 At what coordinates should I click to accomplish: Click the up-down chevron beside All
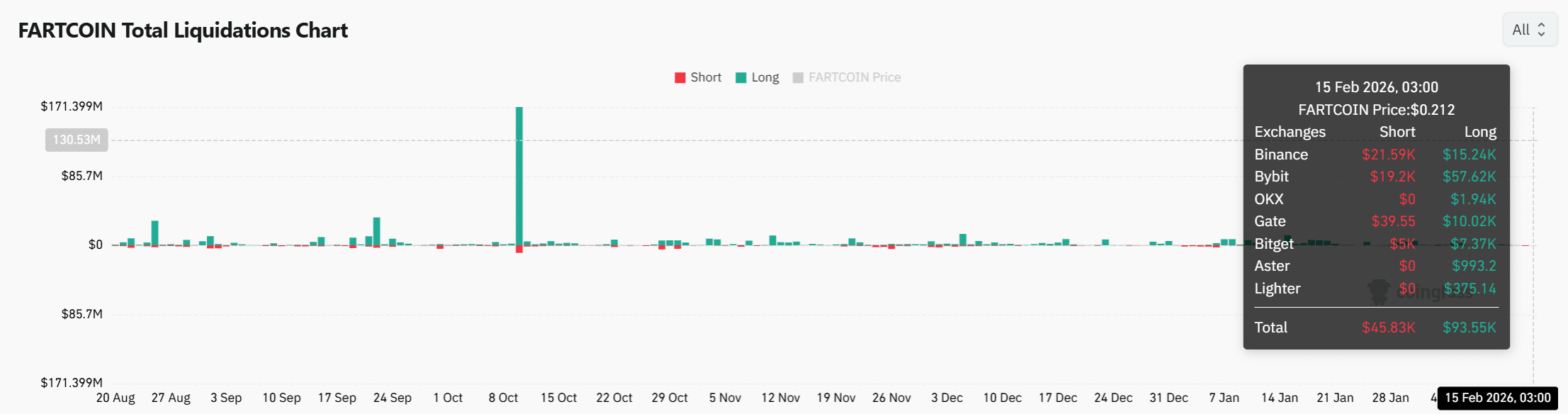pos(1541,30)
